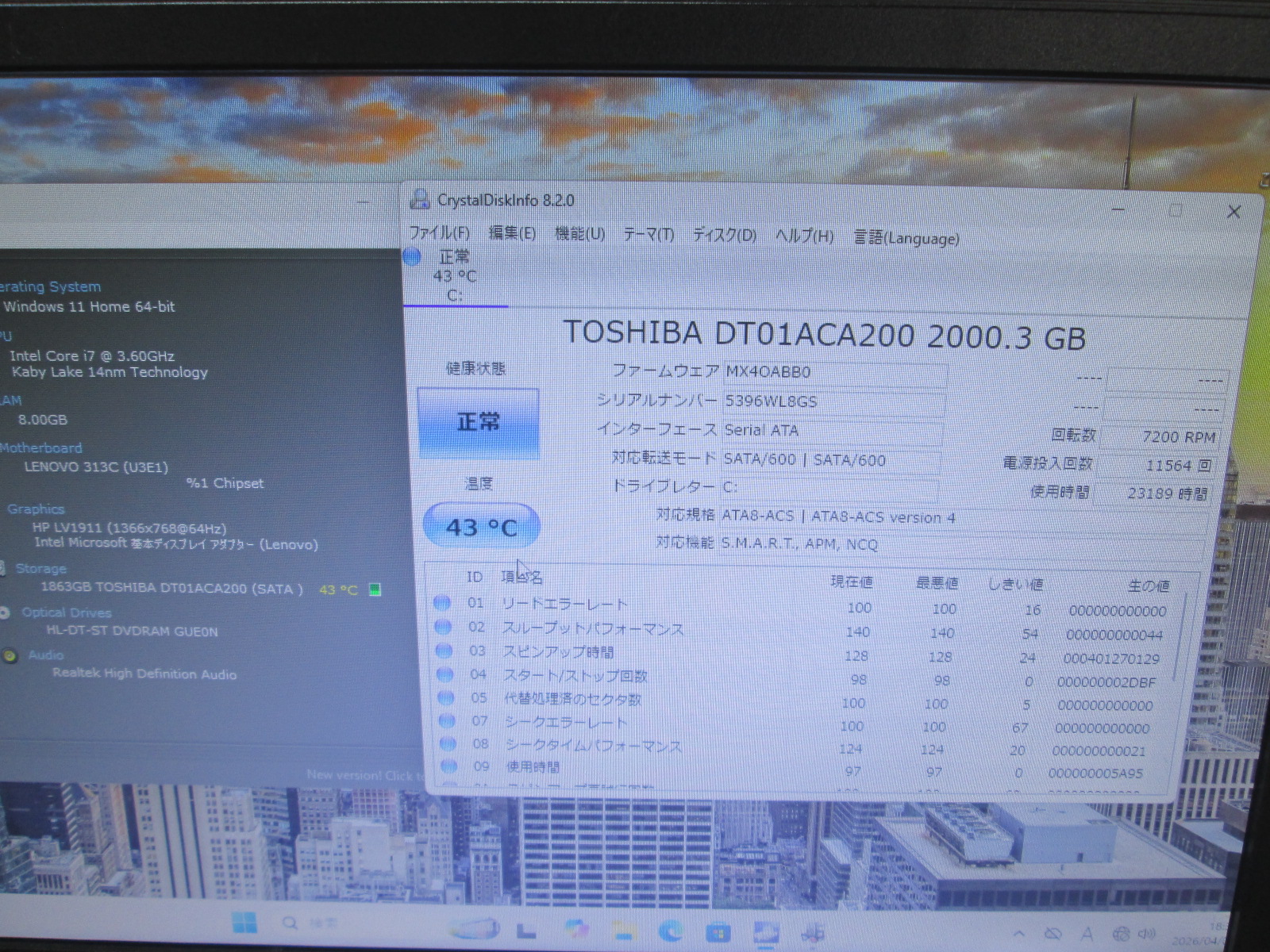1270x952 pixels.
Task: Open the 機能(U) menu
Action: coord(579,234)
